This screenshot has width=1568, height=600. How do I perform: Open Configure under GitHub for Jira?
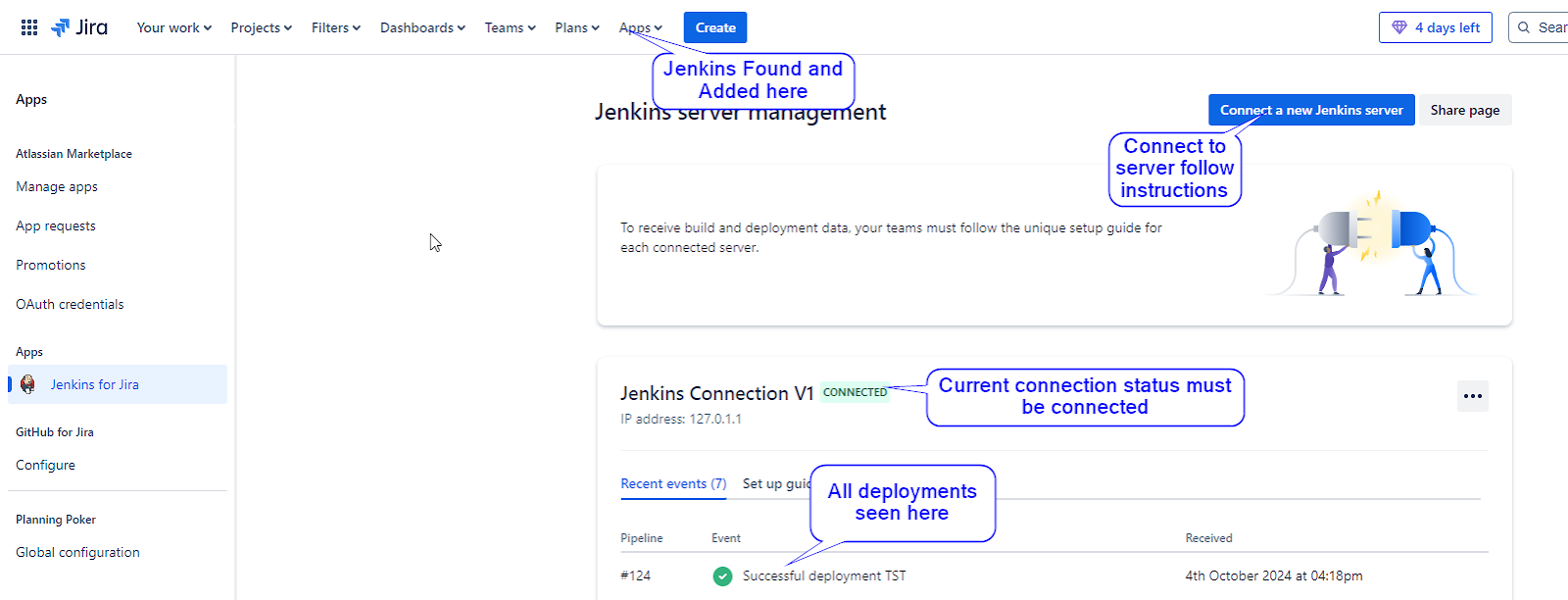click(45, 465)
